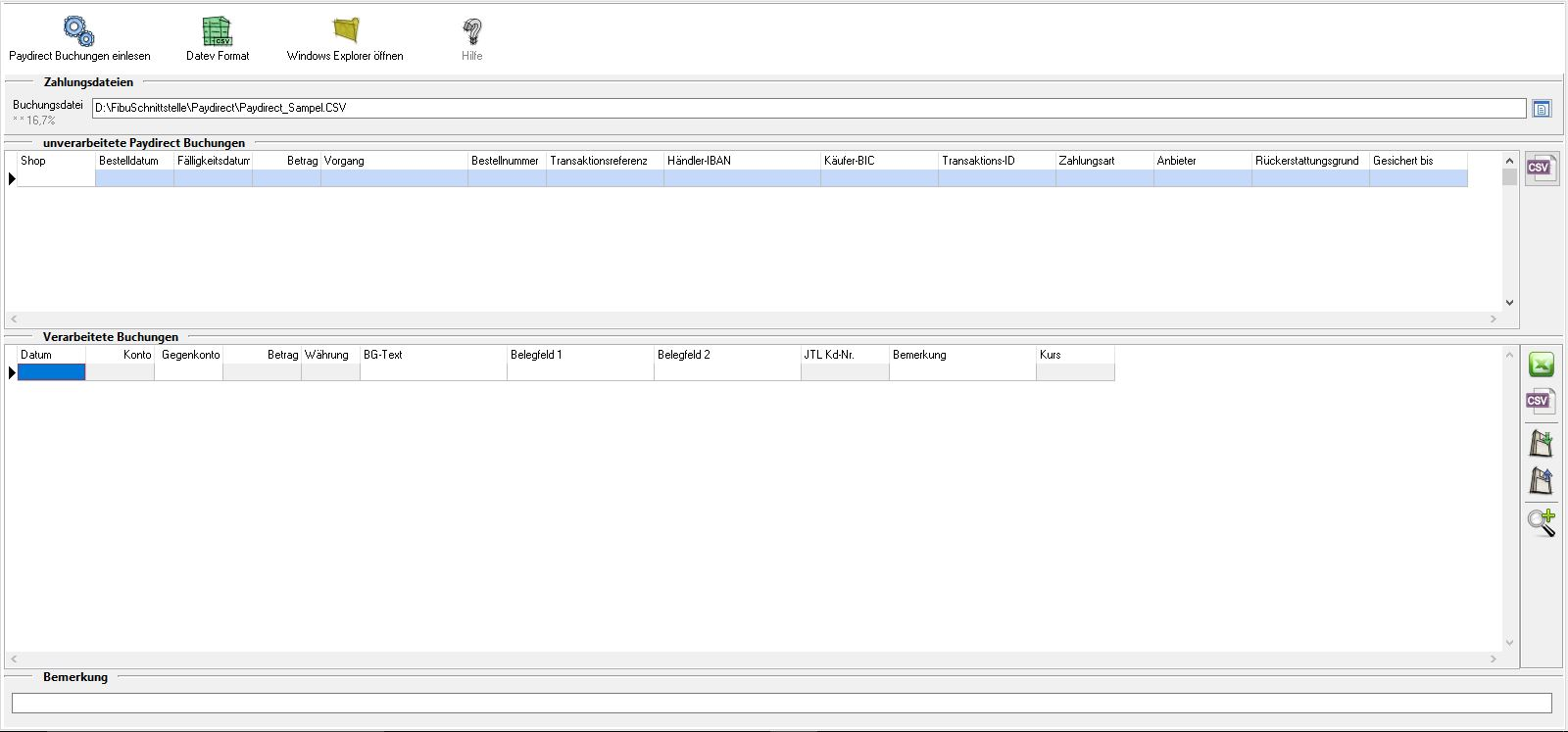Click the Händler-IBAN column header
This screenshot has width=1568, height=732.
point(742,161)
